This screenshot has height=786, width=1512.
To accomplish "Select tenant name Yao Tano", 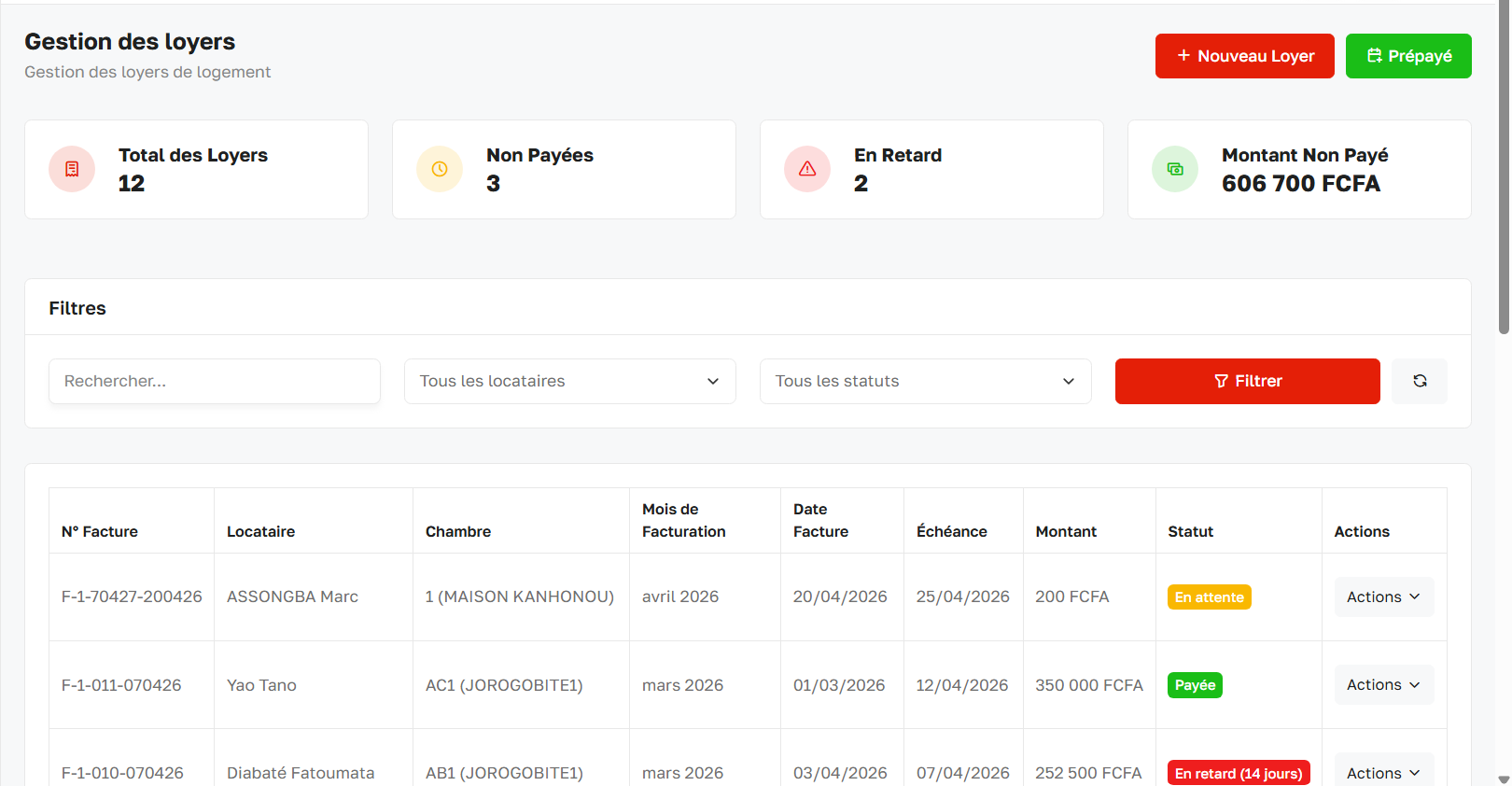I will pos(261,685).
